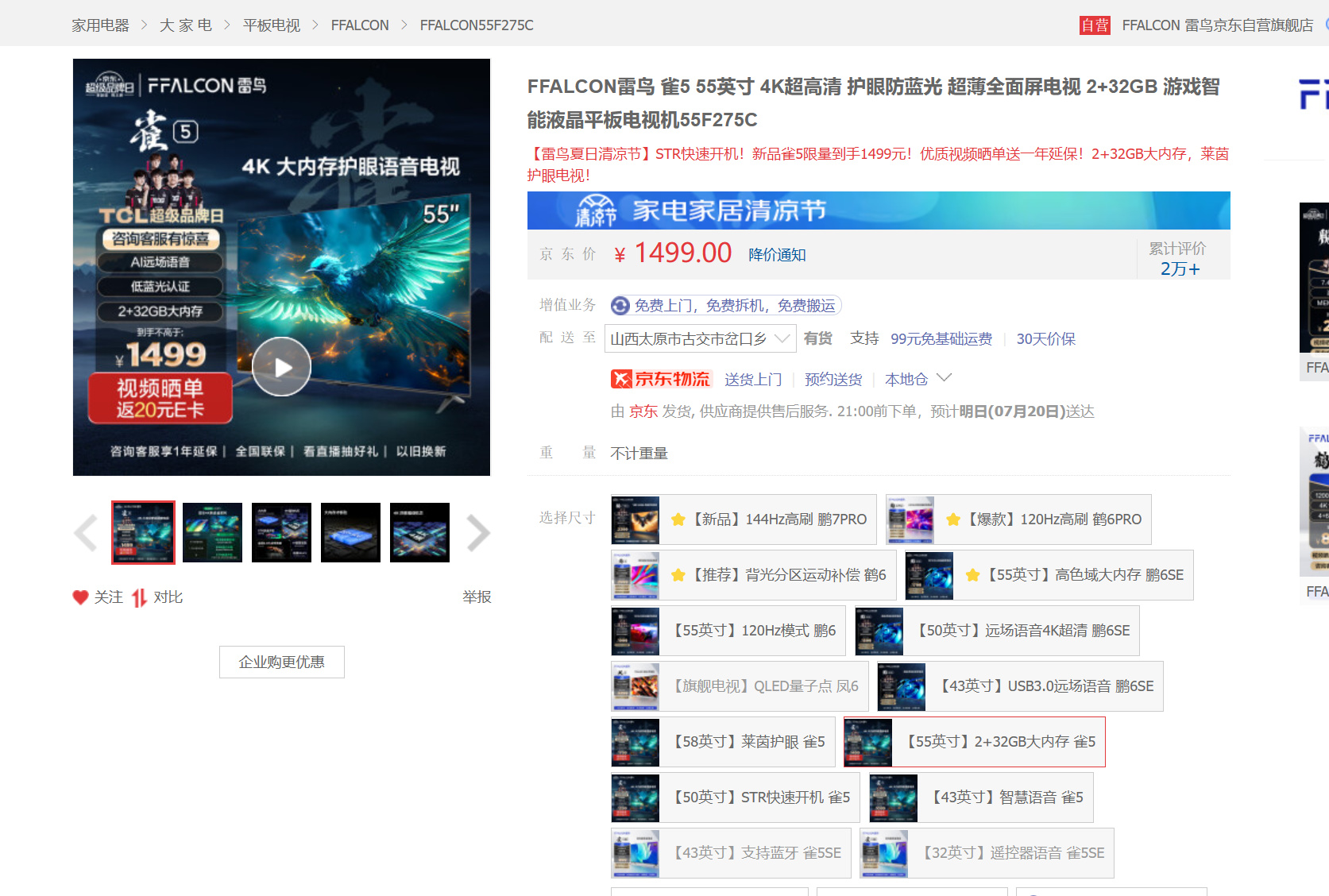Select 【58英寸】莱茵护眼 雀5 option

pyautogui.click(x=723, y=742)
